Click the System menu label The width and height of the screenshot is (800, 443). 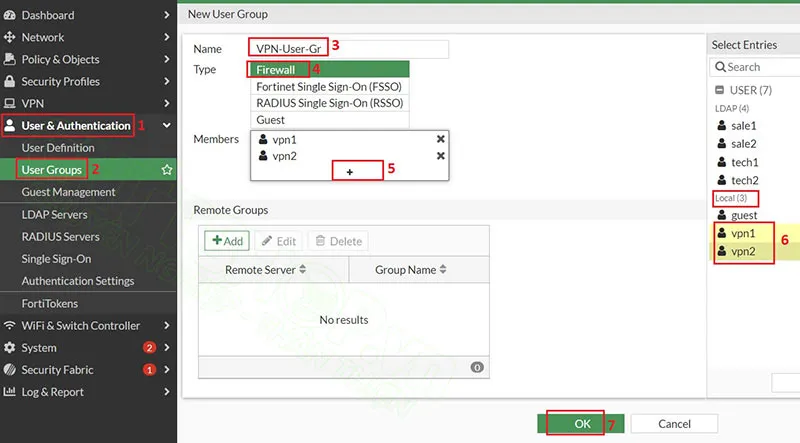pos(39,348)
